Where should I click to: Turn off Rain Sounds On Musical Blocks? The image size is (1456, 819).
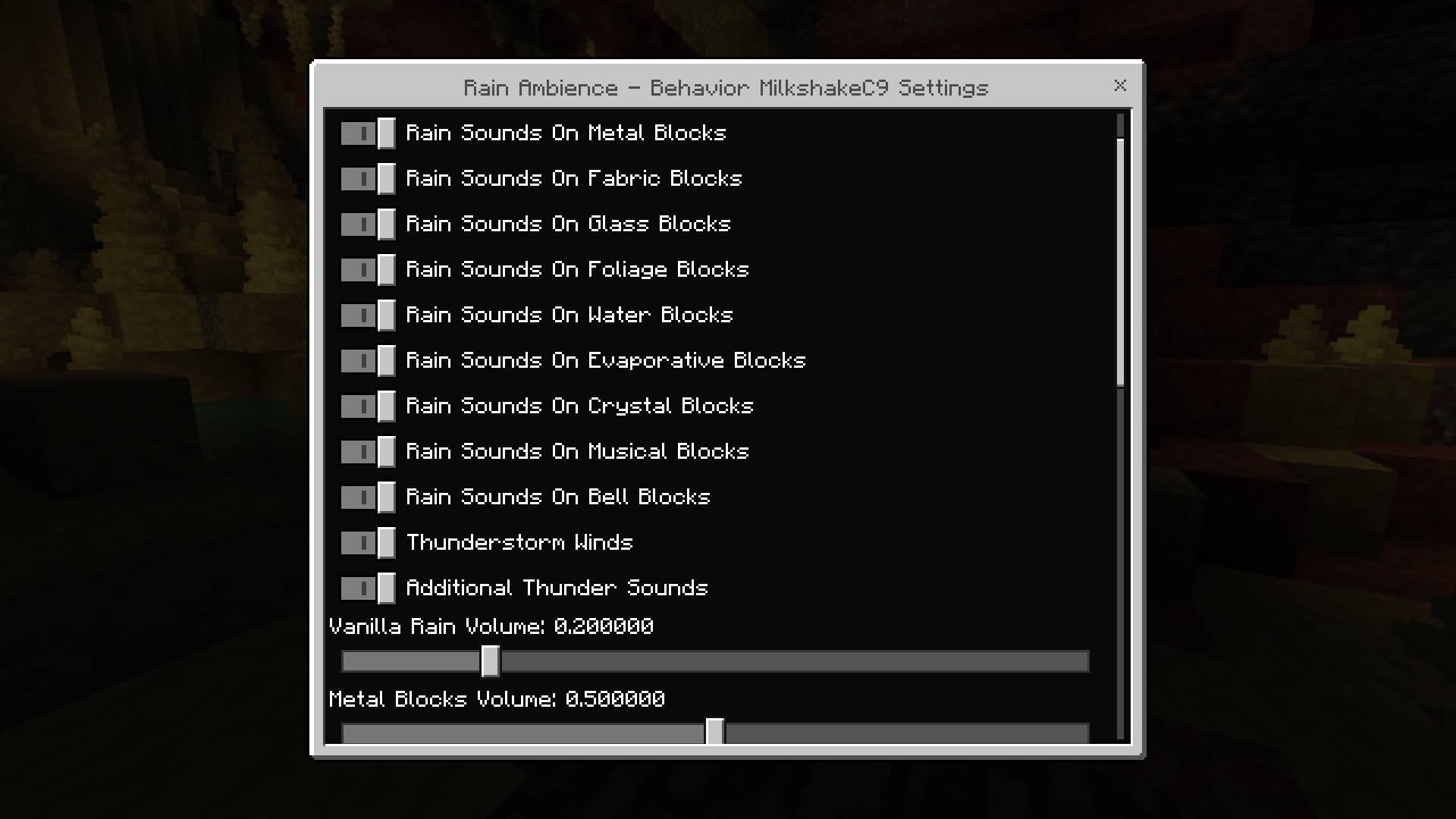368,452
